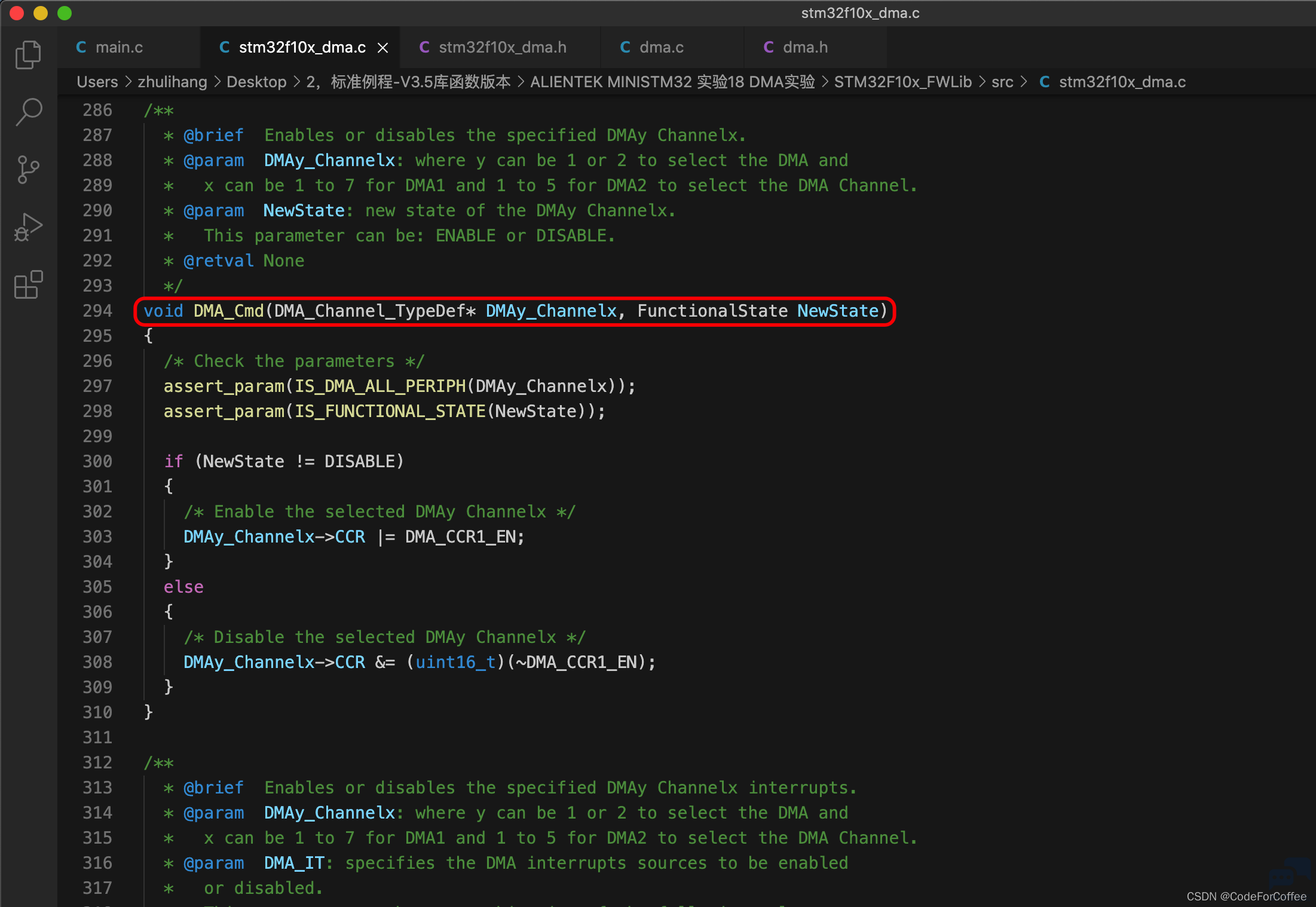1316x907 pixels.
Task: Click the C file icon on main.c tab
Action: point(81,47)
